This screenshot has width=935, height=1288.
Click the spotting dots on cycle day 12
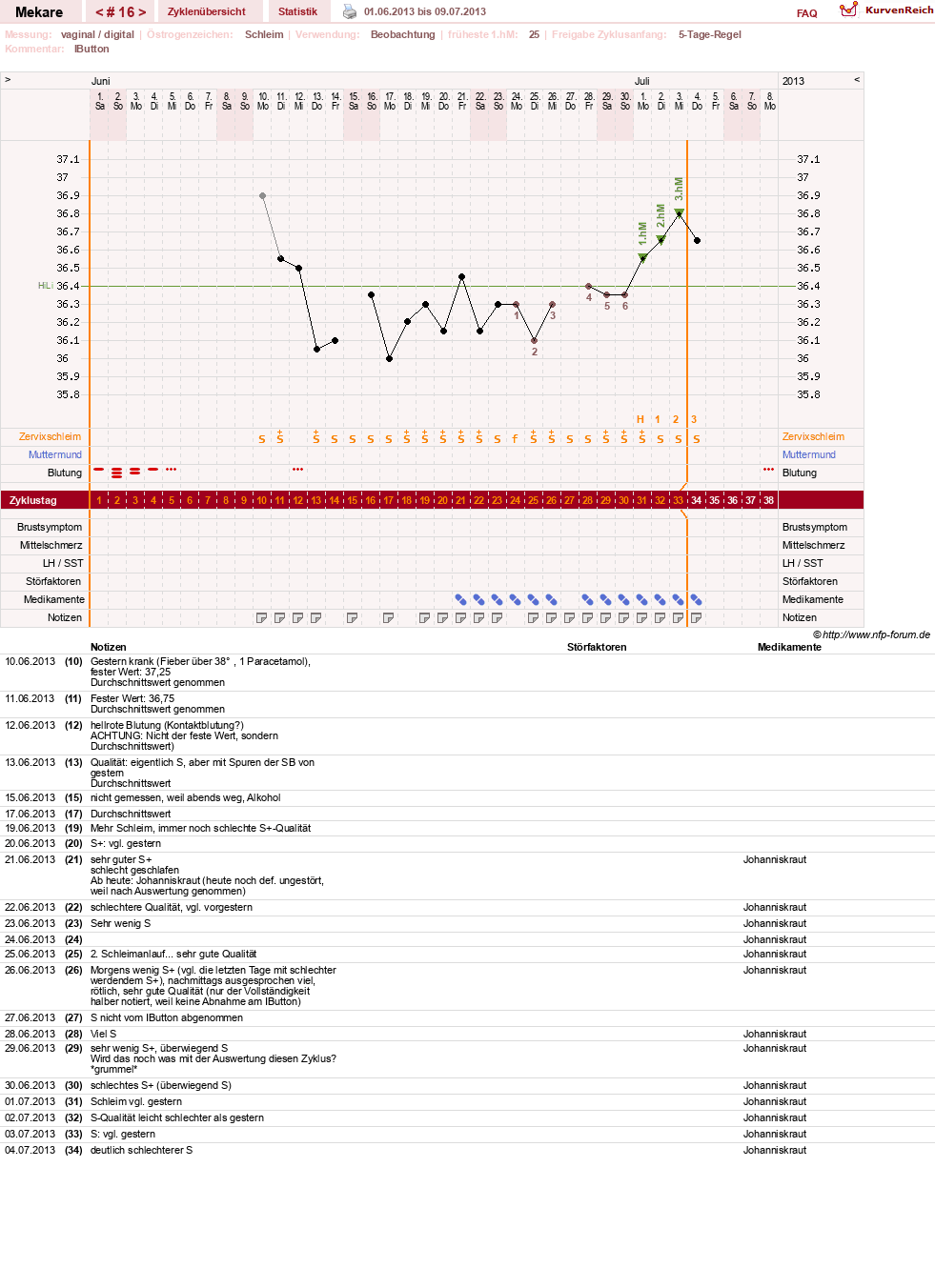pos(298,470)
